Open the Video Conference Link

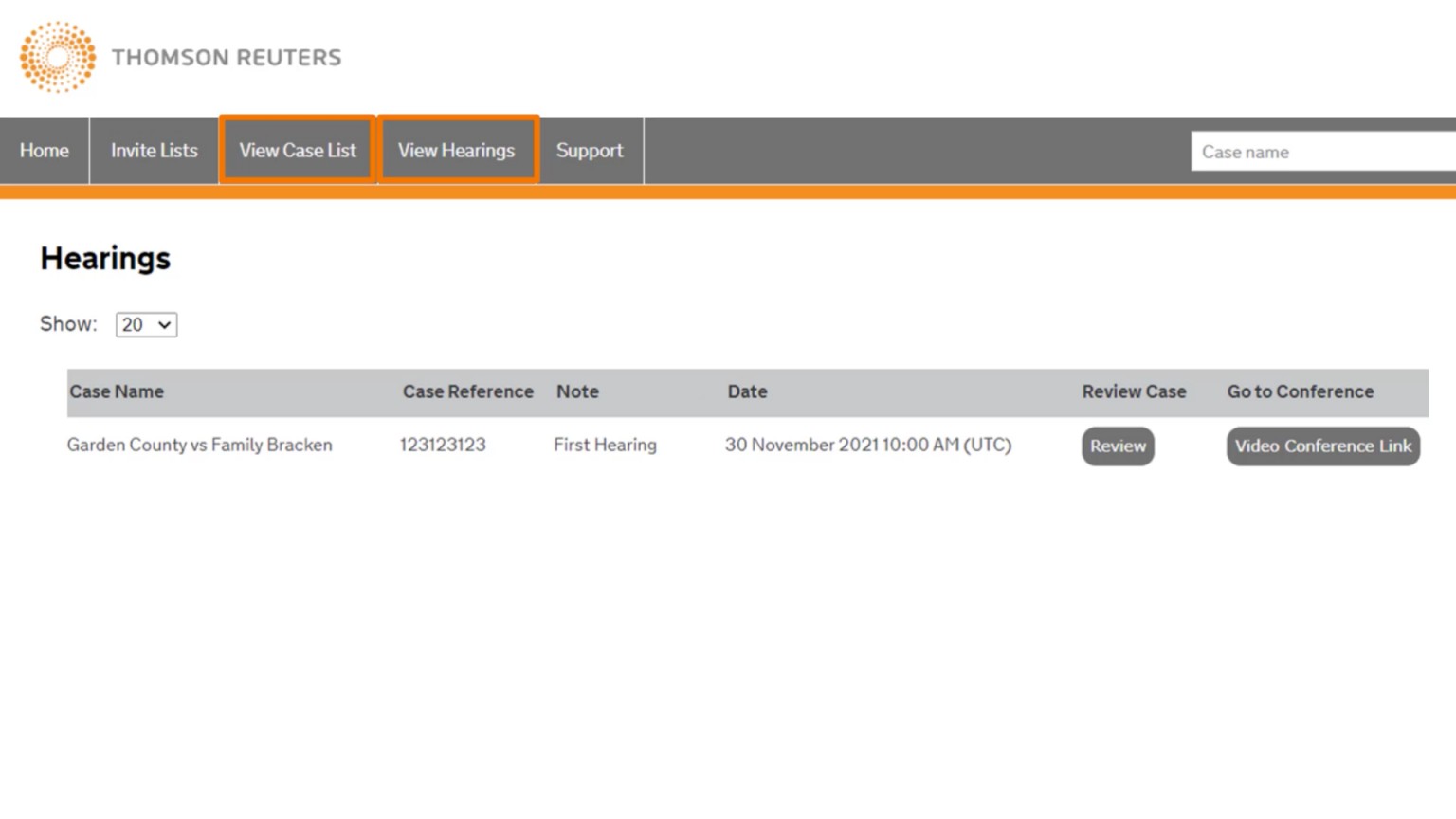(1322, 446)
